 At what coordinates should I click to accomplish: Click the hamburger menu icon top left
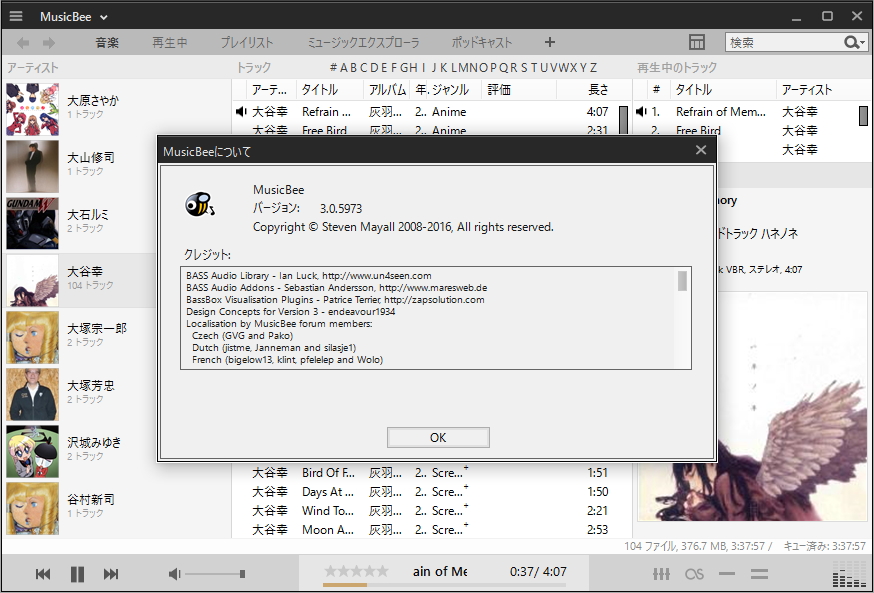pos(15,16)
